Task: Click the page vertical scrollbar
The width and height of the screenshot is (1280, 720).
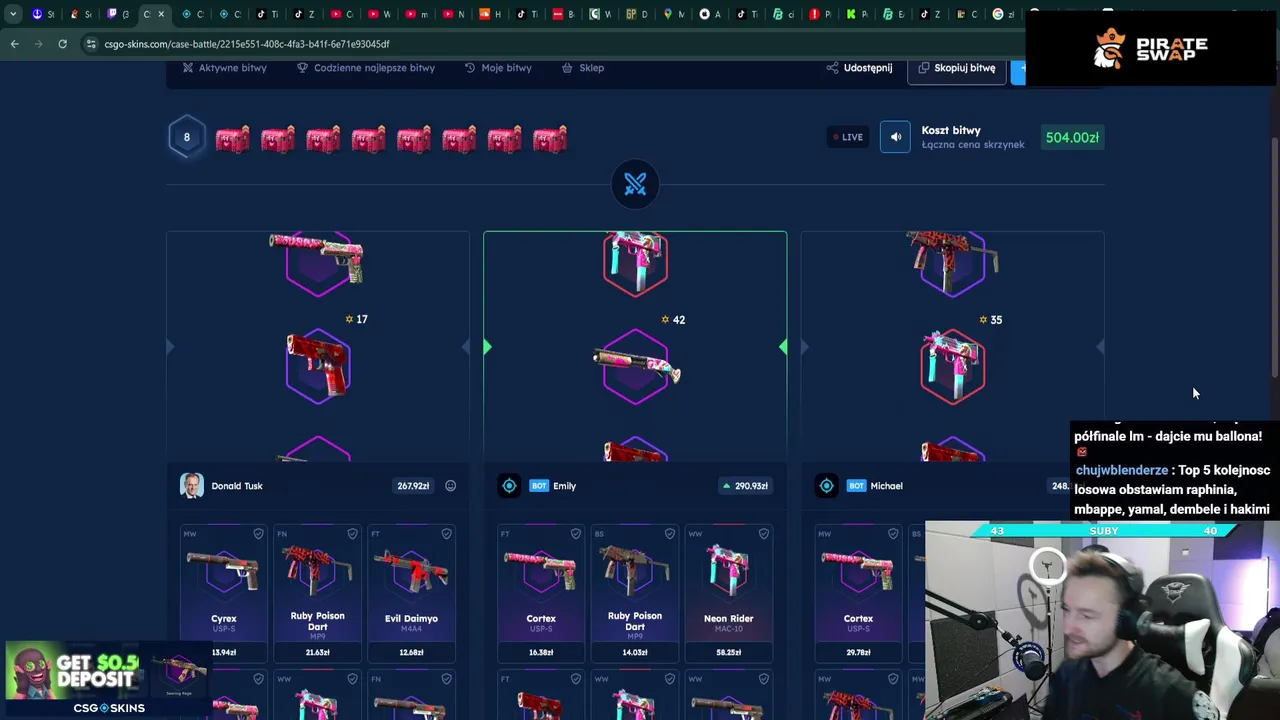Action: [1275, 255]
